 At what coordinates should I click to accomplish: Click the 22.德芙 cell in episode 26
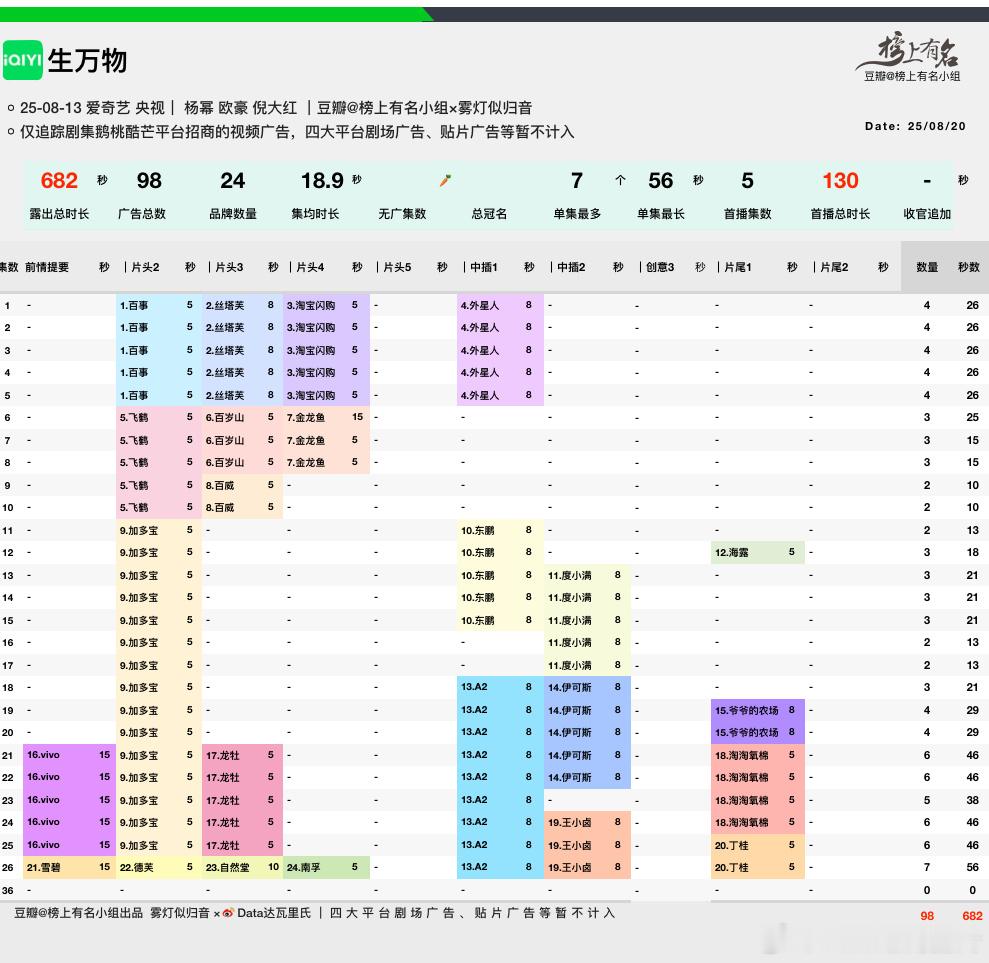[x=159, y=867]
